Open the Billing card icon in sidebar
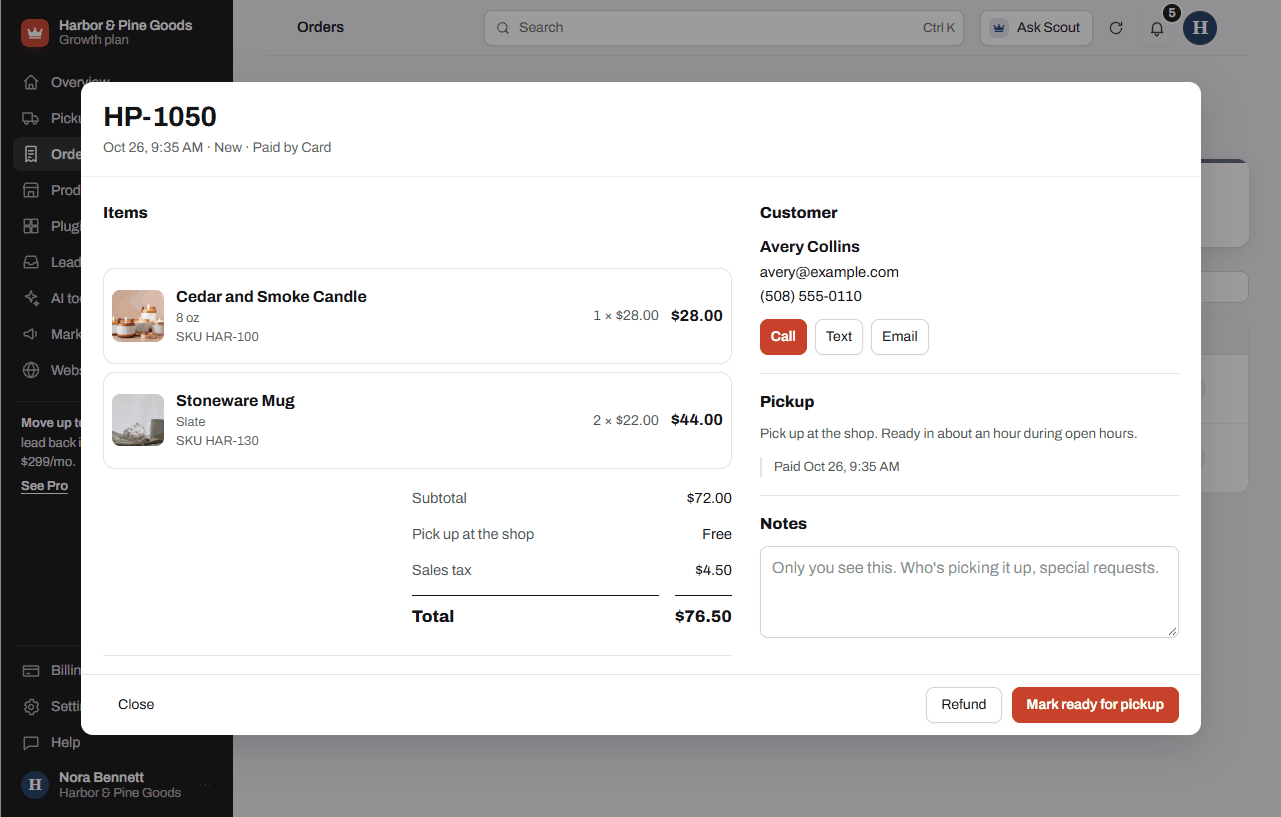The image size is (1281, 817). click(x=31, y=670)
